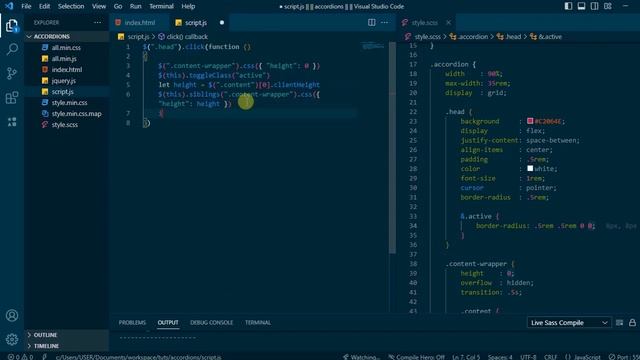
Task: Open the Help menu
Action: point(188,6)
